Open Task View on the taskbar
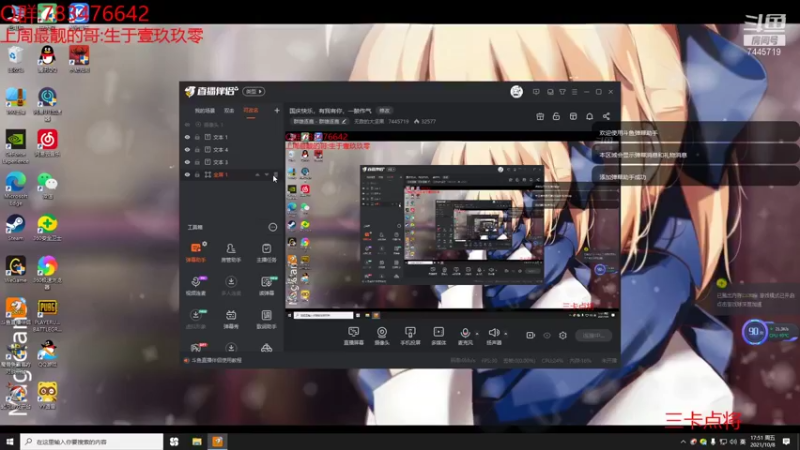The image size is (800, 450). (174, 441)
